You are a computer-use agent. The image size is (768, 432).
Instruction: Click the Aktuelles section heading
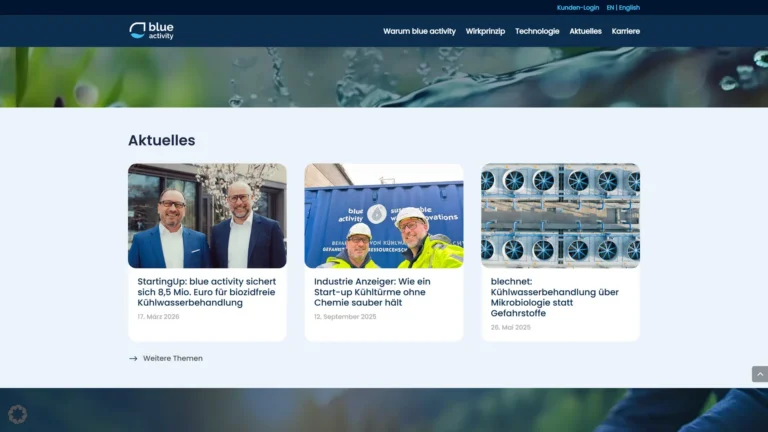tap(162, 140)
